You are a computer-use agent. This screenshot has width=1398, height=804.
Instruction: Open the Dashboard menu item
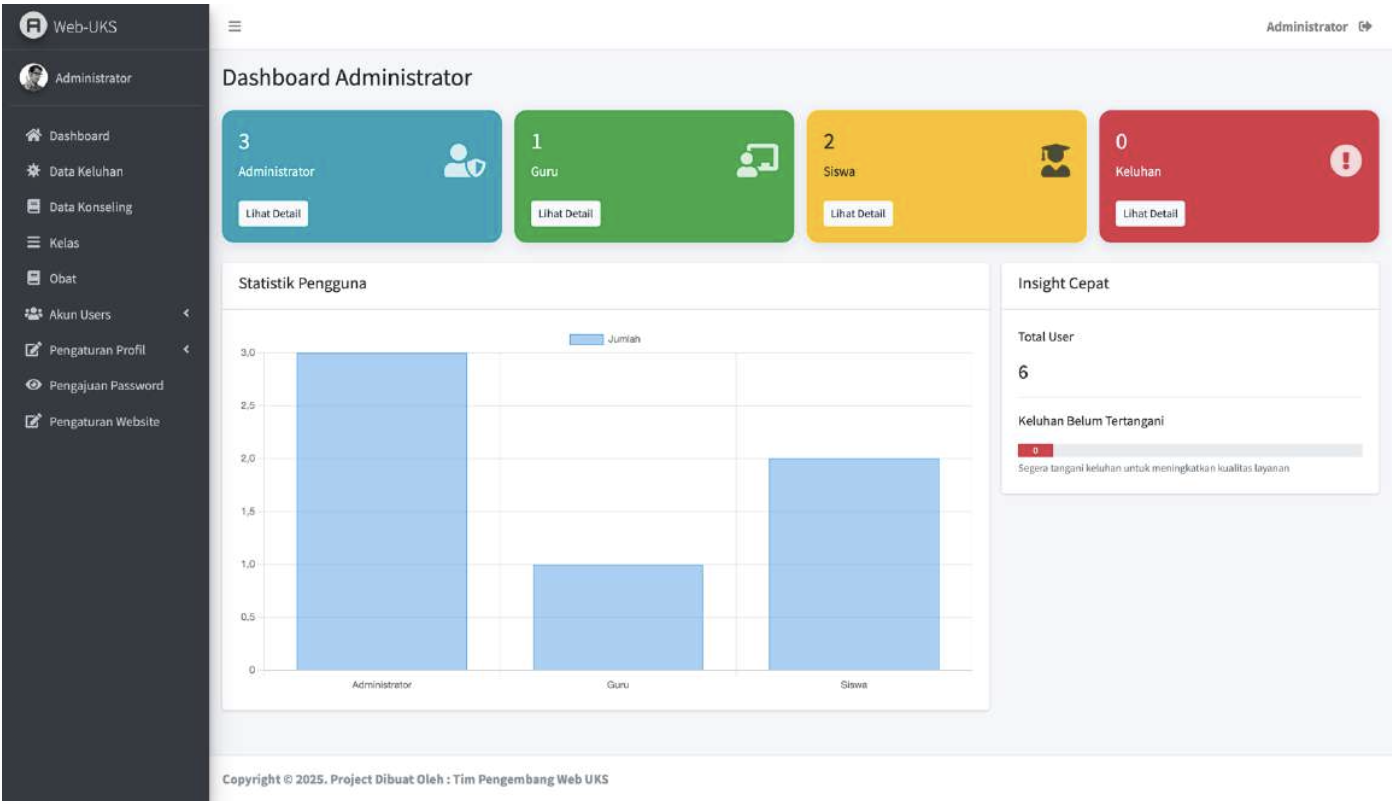click(x=105, y=136)
